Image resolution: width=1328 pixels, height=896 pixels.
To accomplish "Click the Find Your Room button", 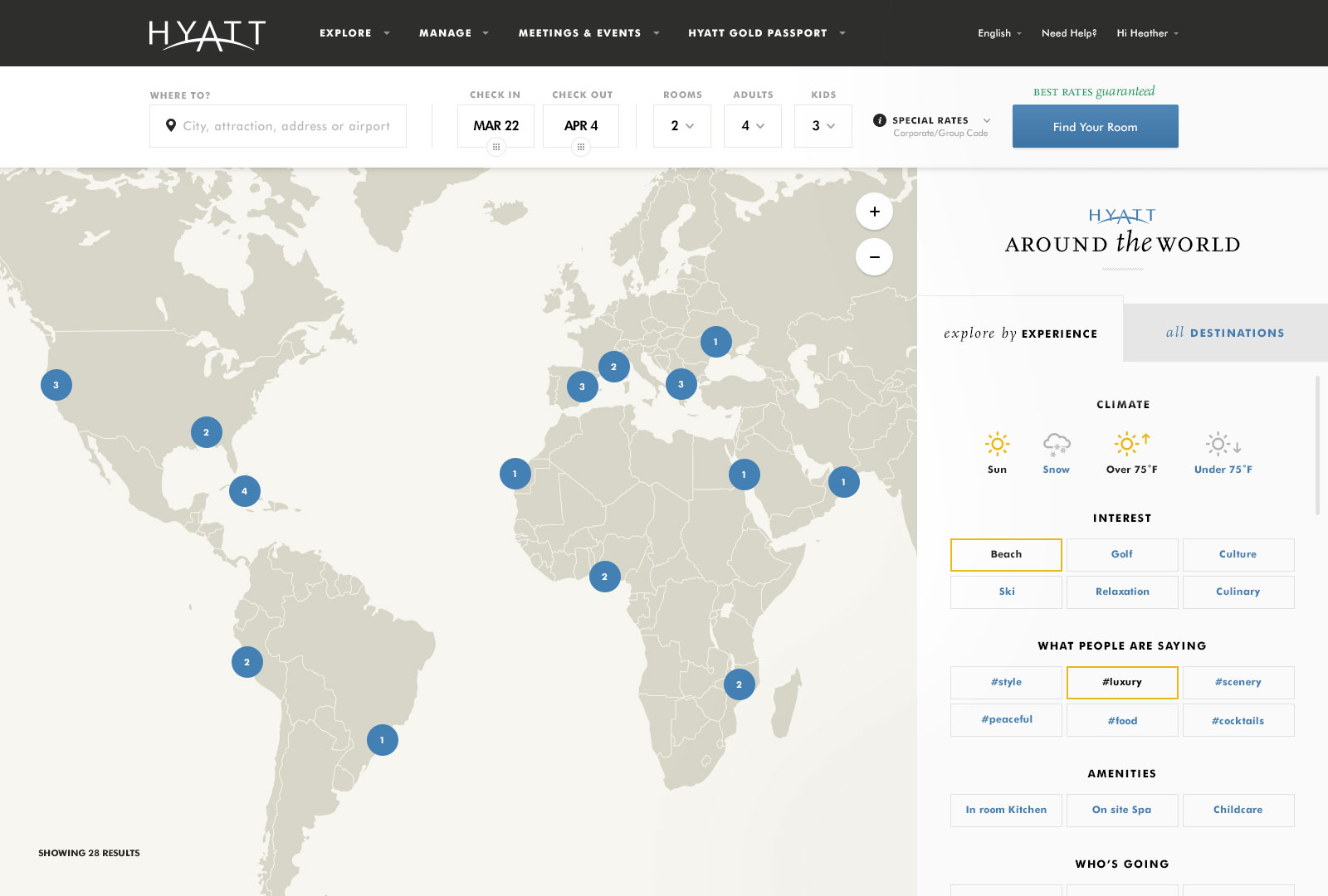I will click(1095, 127).
